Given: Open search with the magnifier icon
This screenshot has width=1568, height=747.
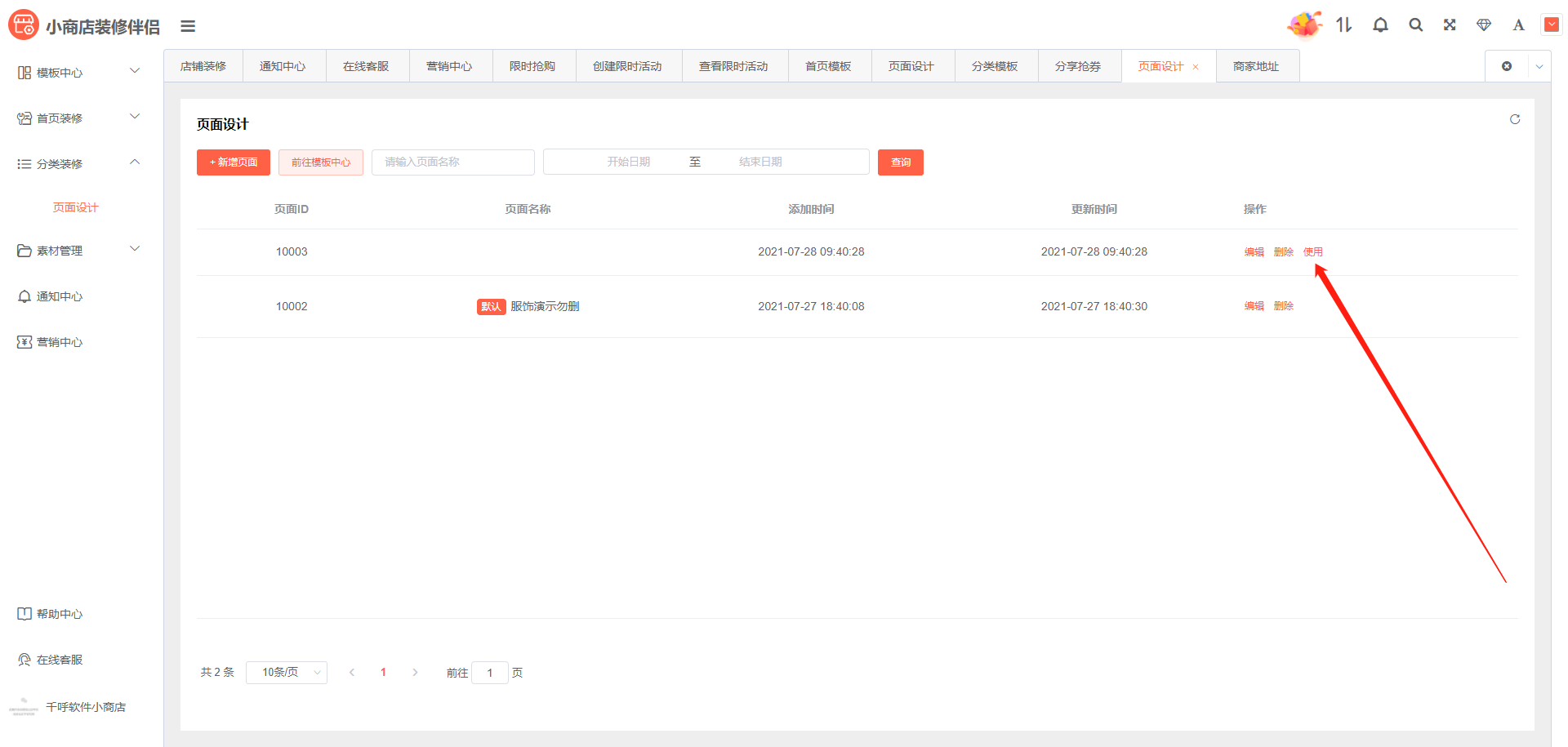Looking at the screenshot, I should pyautogui.click(x=1416, y=25).
